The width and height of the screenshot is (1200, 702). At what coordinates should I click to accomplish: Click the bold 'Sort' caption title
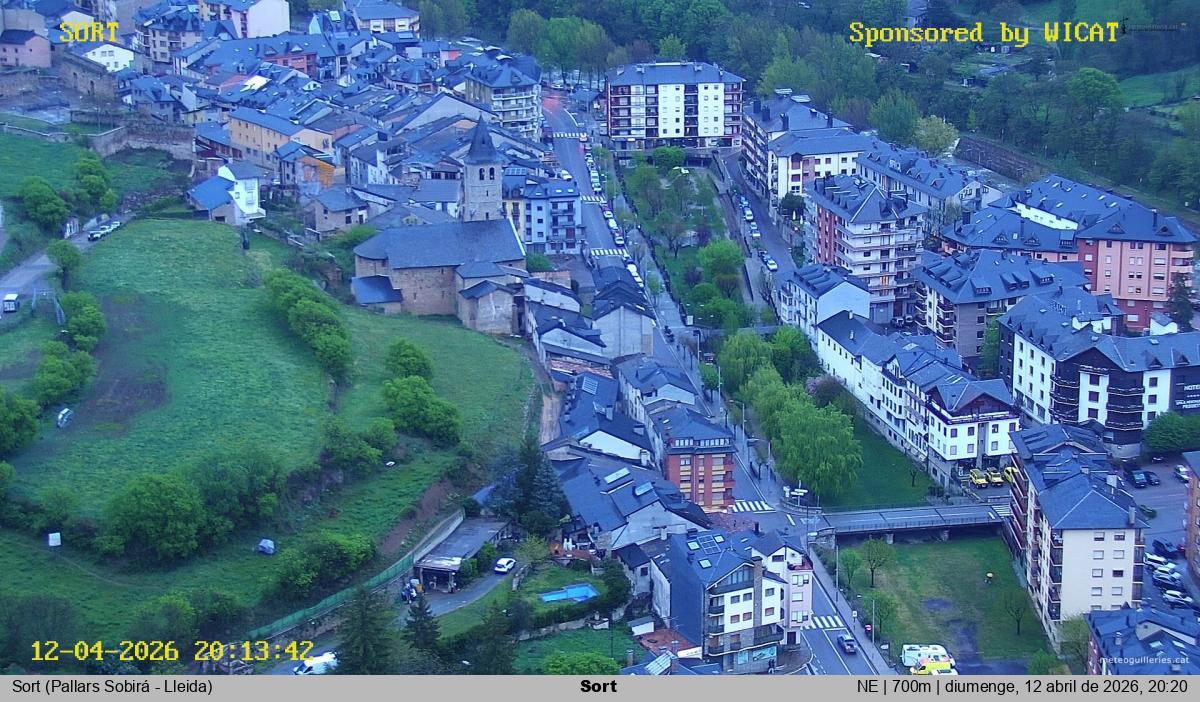(598, 686)
